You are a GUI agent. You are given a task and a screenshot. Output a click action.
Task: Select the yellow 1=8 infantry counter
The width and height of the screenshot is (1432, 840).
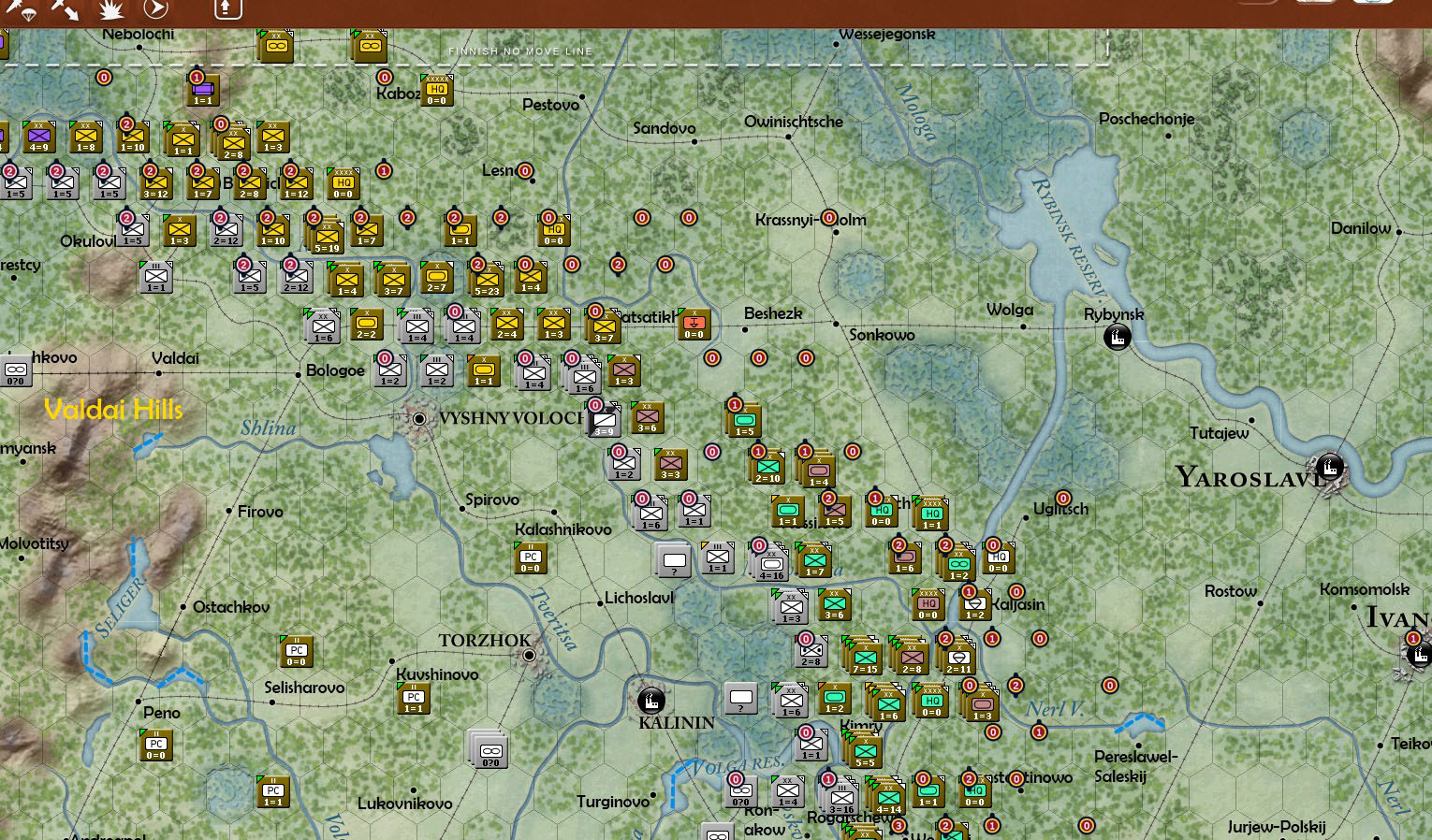click(x=85, y=138)
